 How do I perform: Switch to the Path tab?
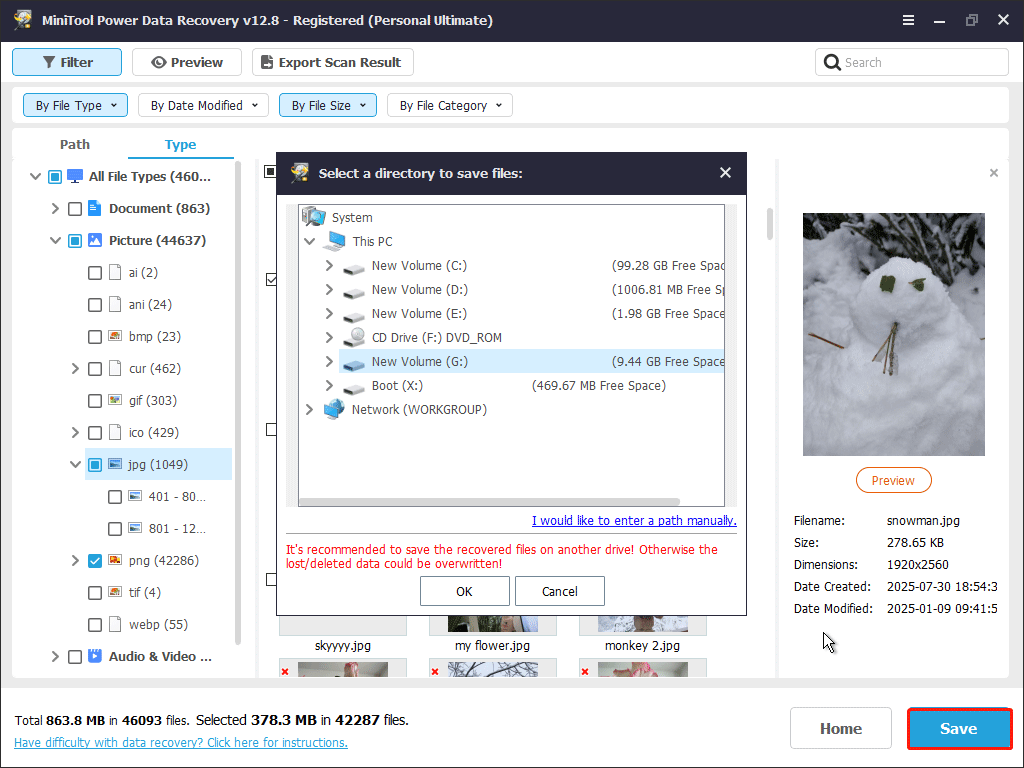[74, 144]
